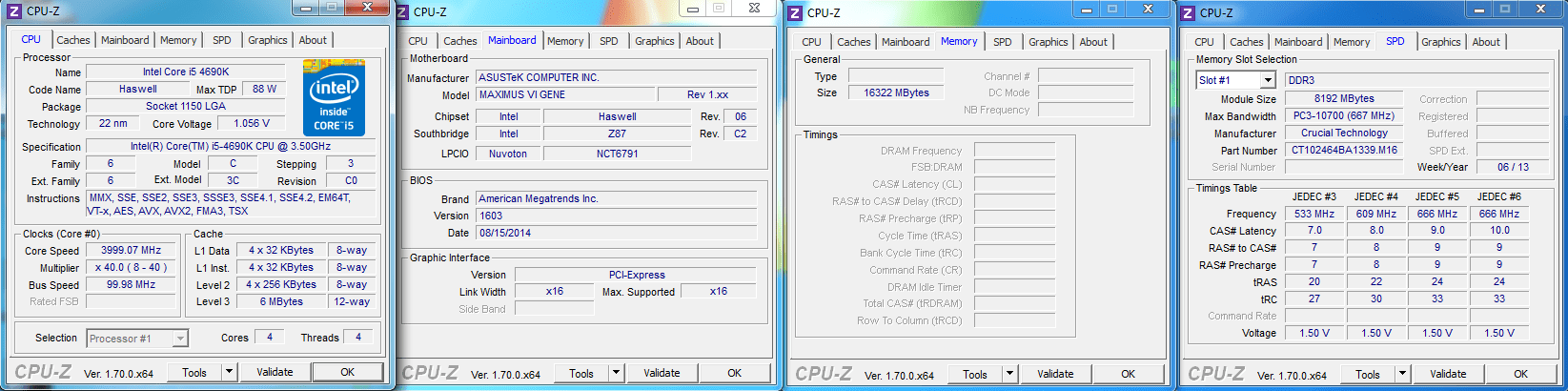The width and height of the screenshot is (1568, 391).
Task: Click Tools button in CPU window
Action: click(194, 372)
